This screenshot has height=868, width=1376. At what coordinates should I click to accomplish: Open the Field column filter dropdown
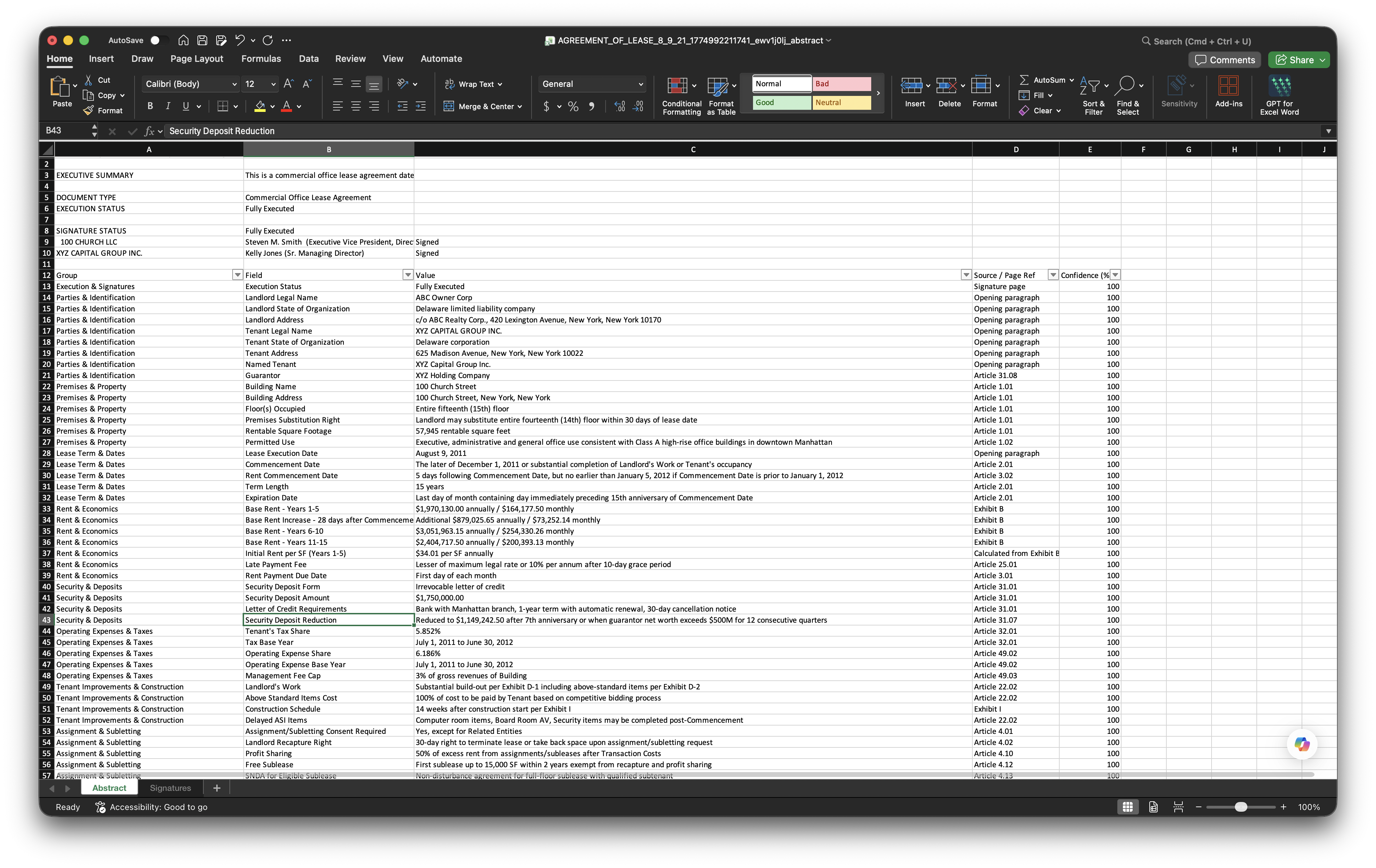[x=407, y=275]
